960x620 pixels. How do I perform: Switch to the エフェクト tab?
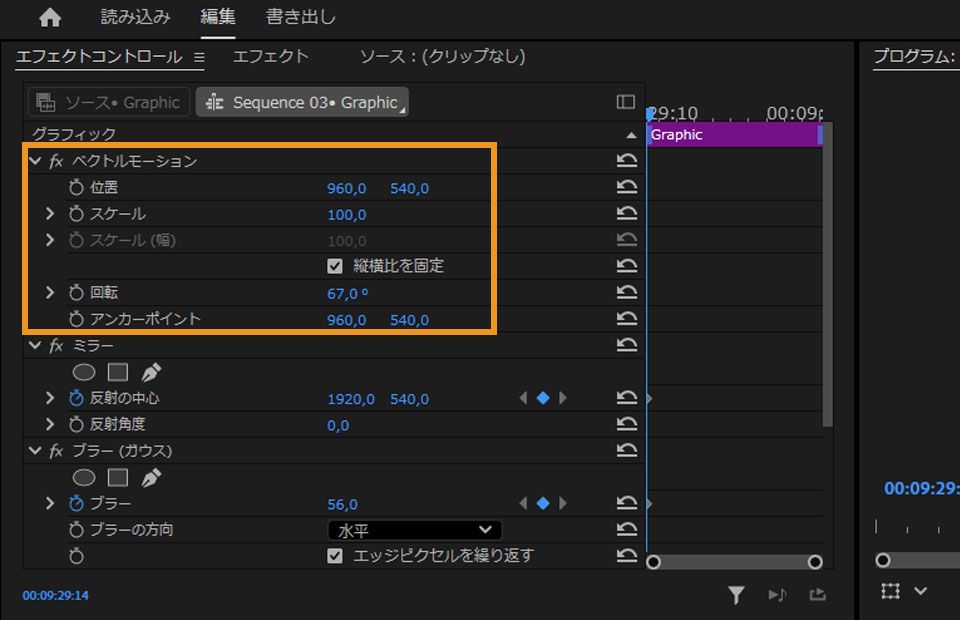[x=270, y=57]
